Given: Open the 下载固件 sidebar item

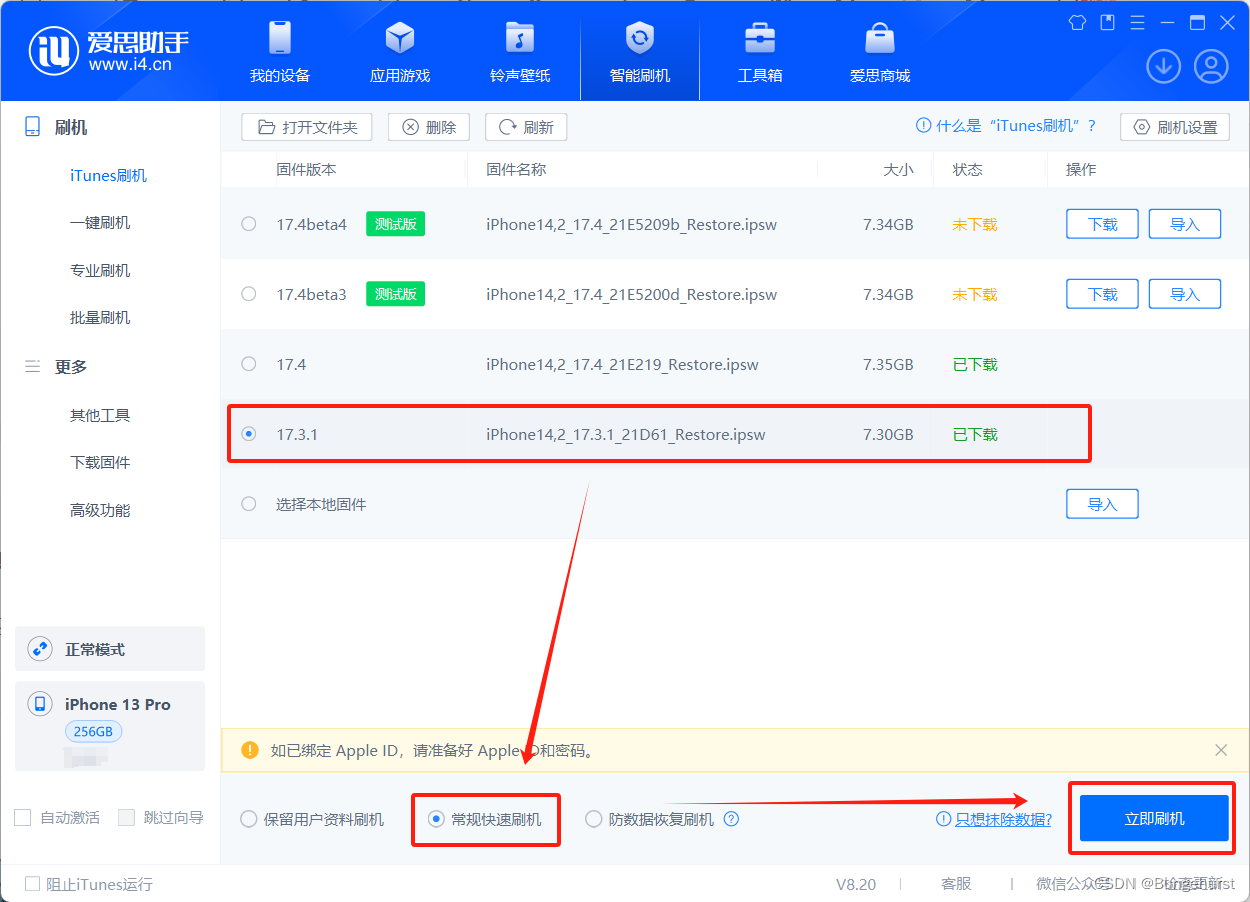Looking at the screenshot, I should [x=100, y=462].
